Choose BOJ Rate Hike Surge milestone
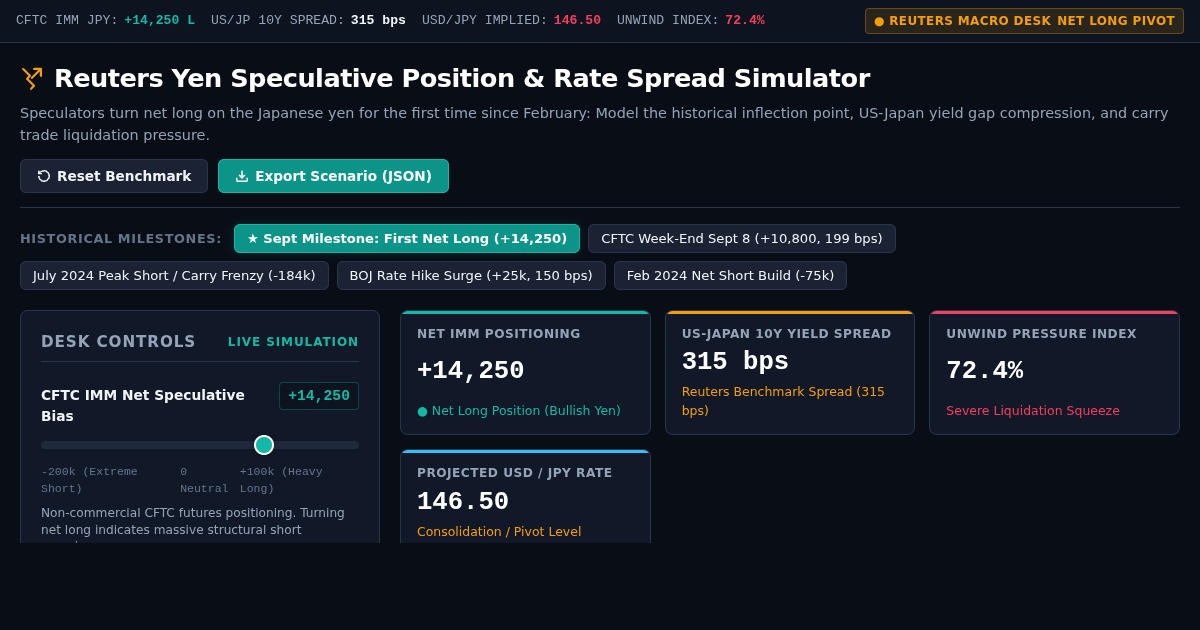The image size is (1200, 630). point(471,275)
